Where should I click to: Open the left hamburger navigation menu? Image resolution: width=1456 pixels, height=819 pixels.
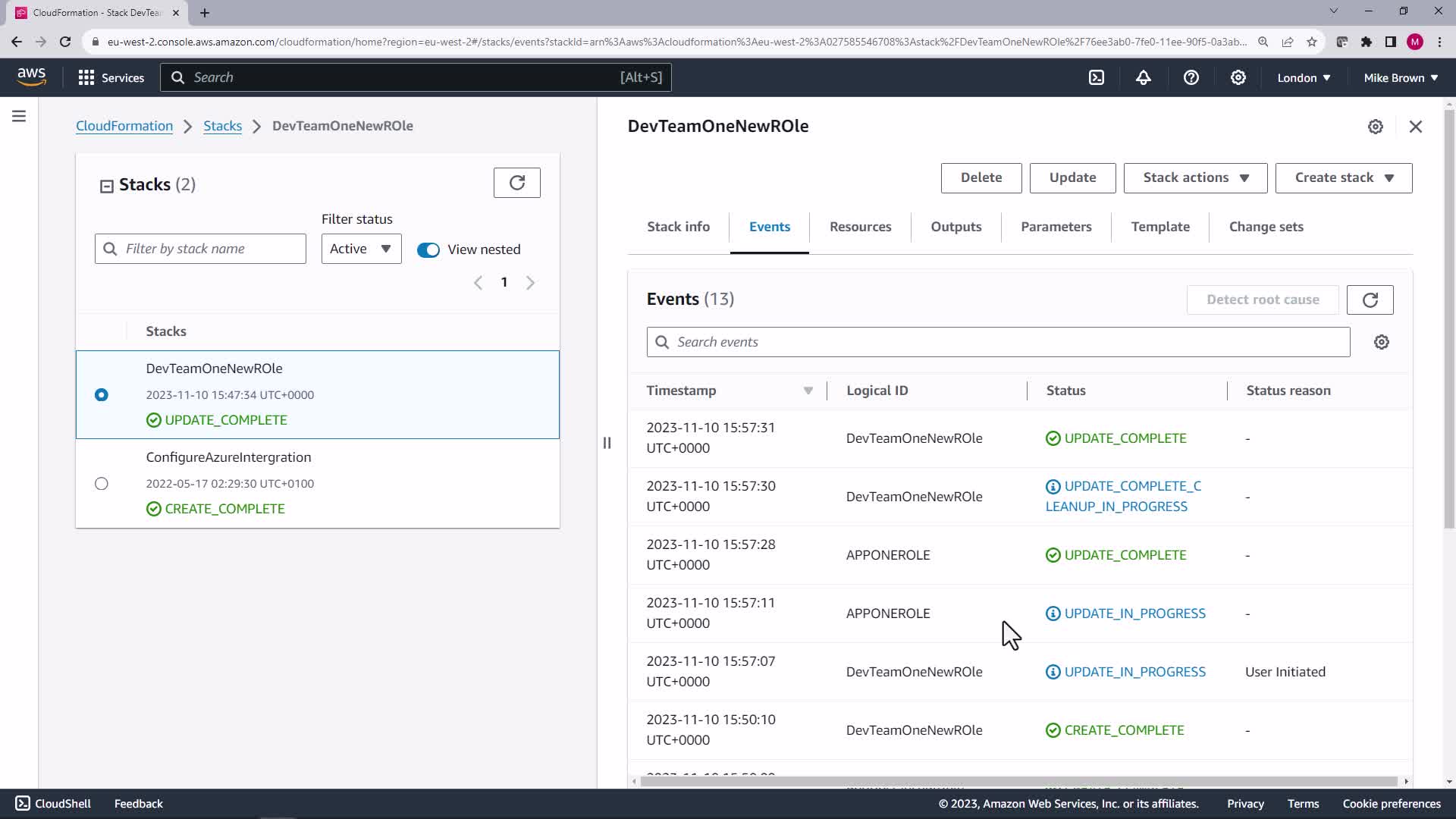[19, 116]
